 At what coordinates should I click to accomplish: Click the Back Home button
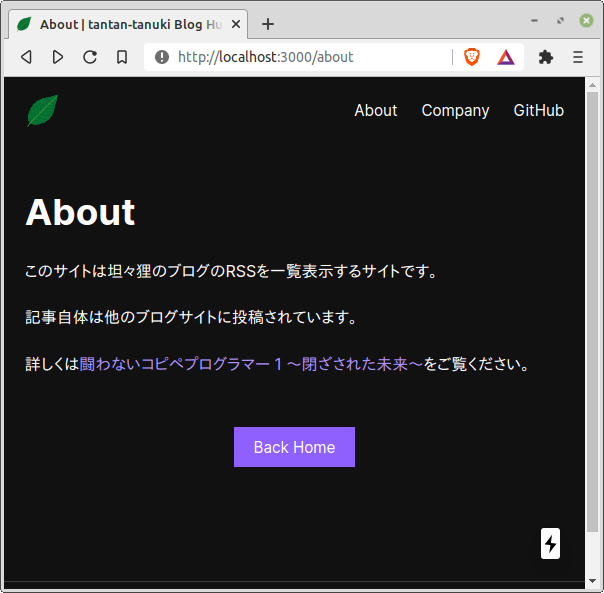click(x=294, y=447)
